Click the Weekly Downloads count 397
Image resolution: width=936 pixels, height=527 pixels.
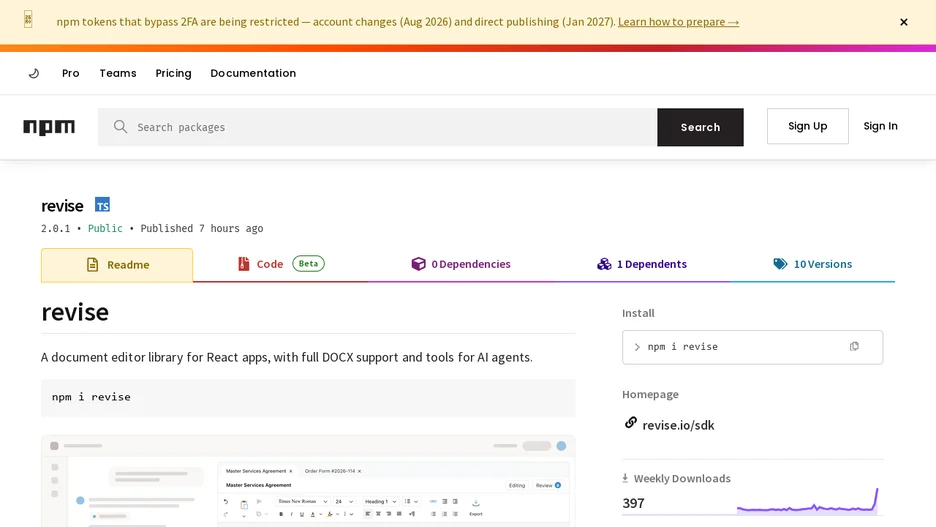click(633, 504)
